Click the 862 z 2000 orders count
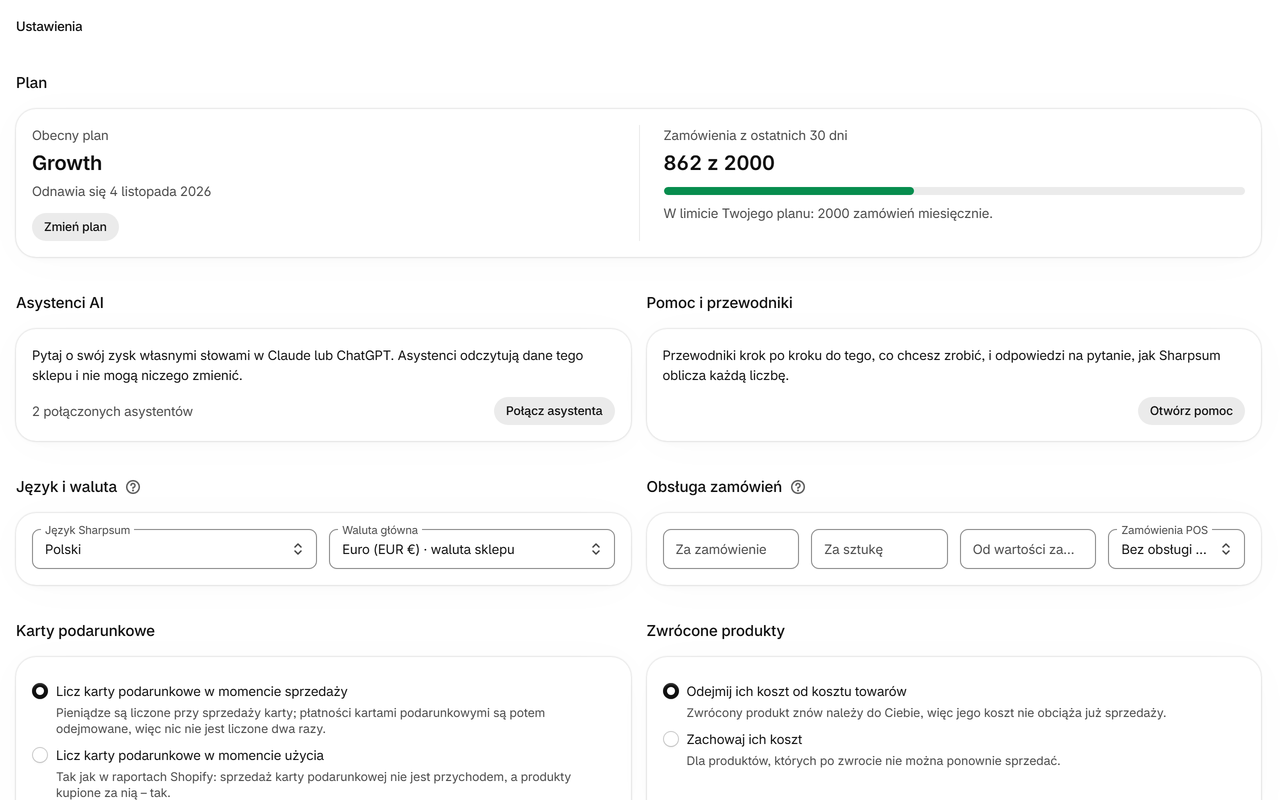Image resolution: width=1280 pixels, height=800 pixels. coord(719,163)
